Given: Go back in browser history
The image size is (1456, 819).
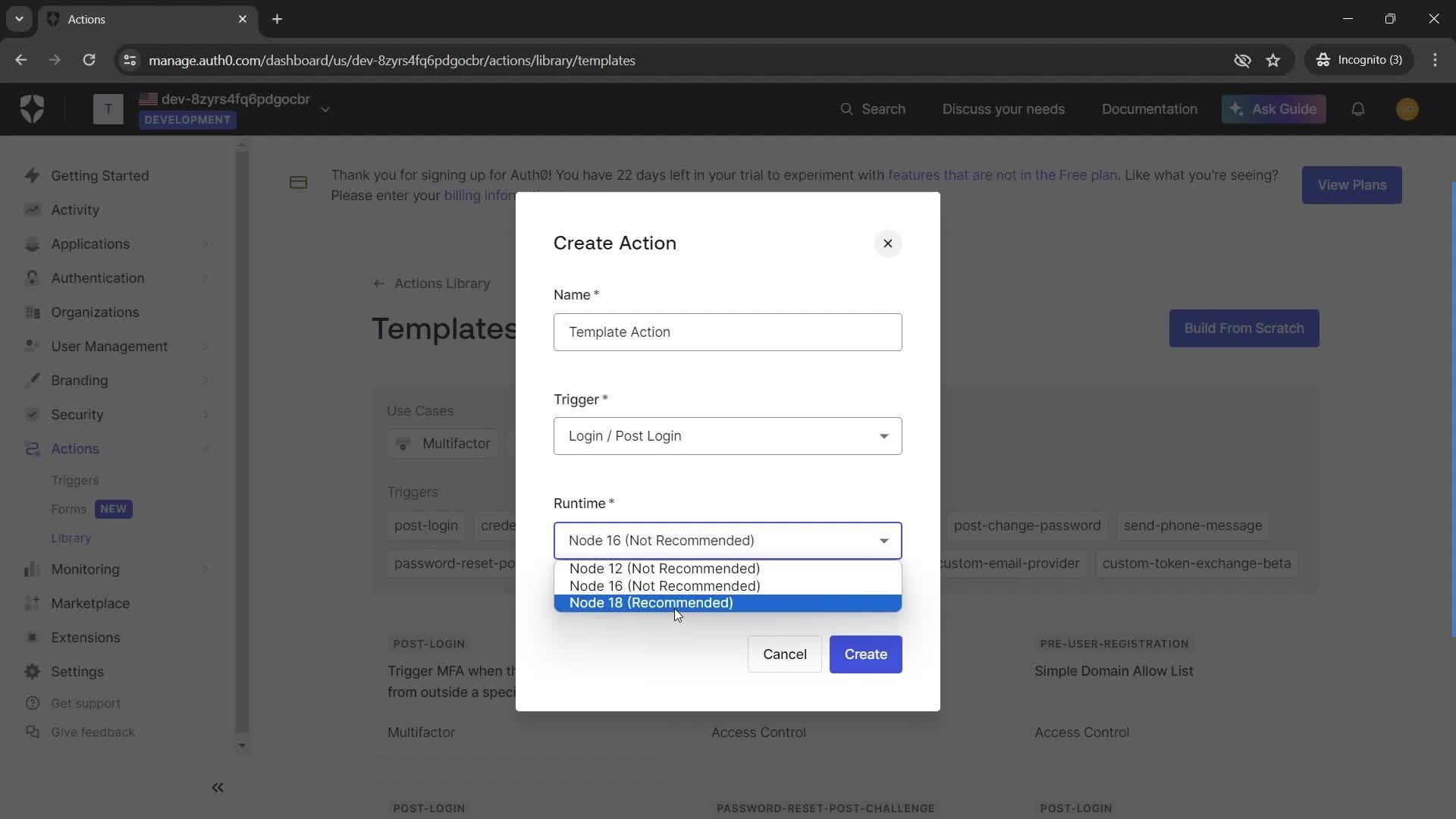Looking at the screenshot, I should click(20, 60).
